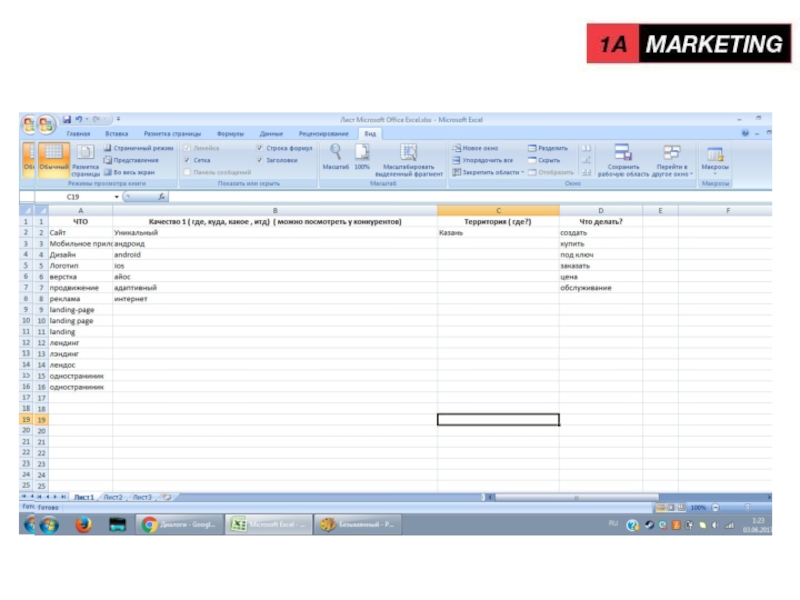
Task: Switch to Разметка страницы view mode
Action: 85,160
